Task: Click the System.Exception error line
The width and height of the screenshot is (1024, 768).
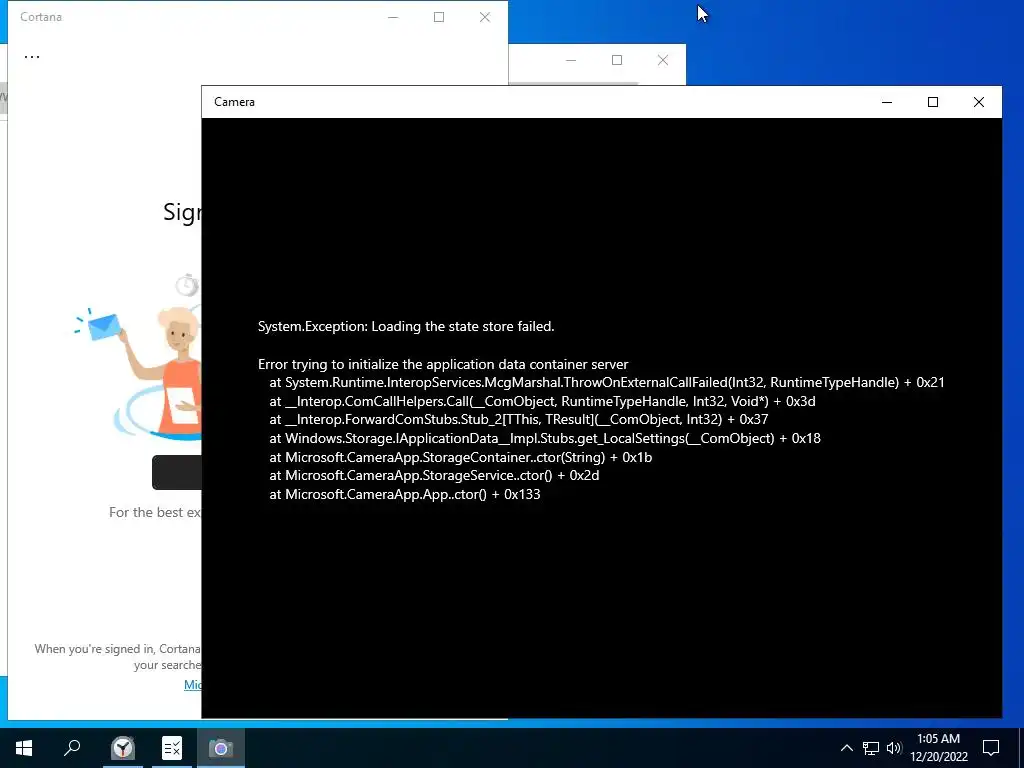Action: click(406, 327)
